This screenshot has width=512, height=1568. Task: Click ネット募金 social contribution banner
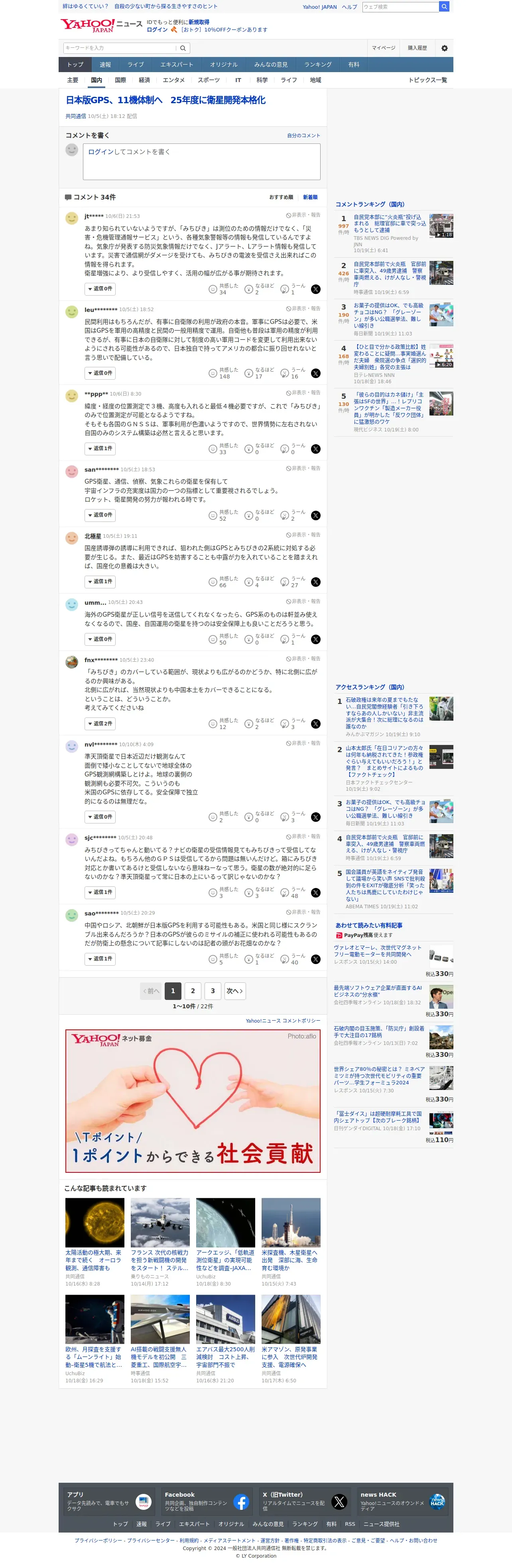193,1101
